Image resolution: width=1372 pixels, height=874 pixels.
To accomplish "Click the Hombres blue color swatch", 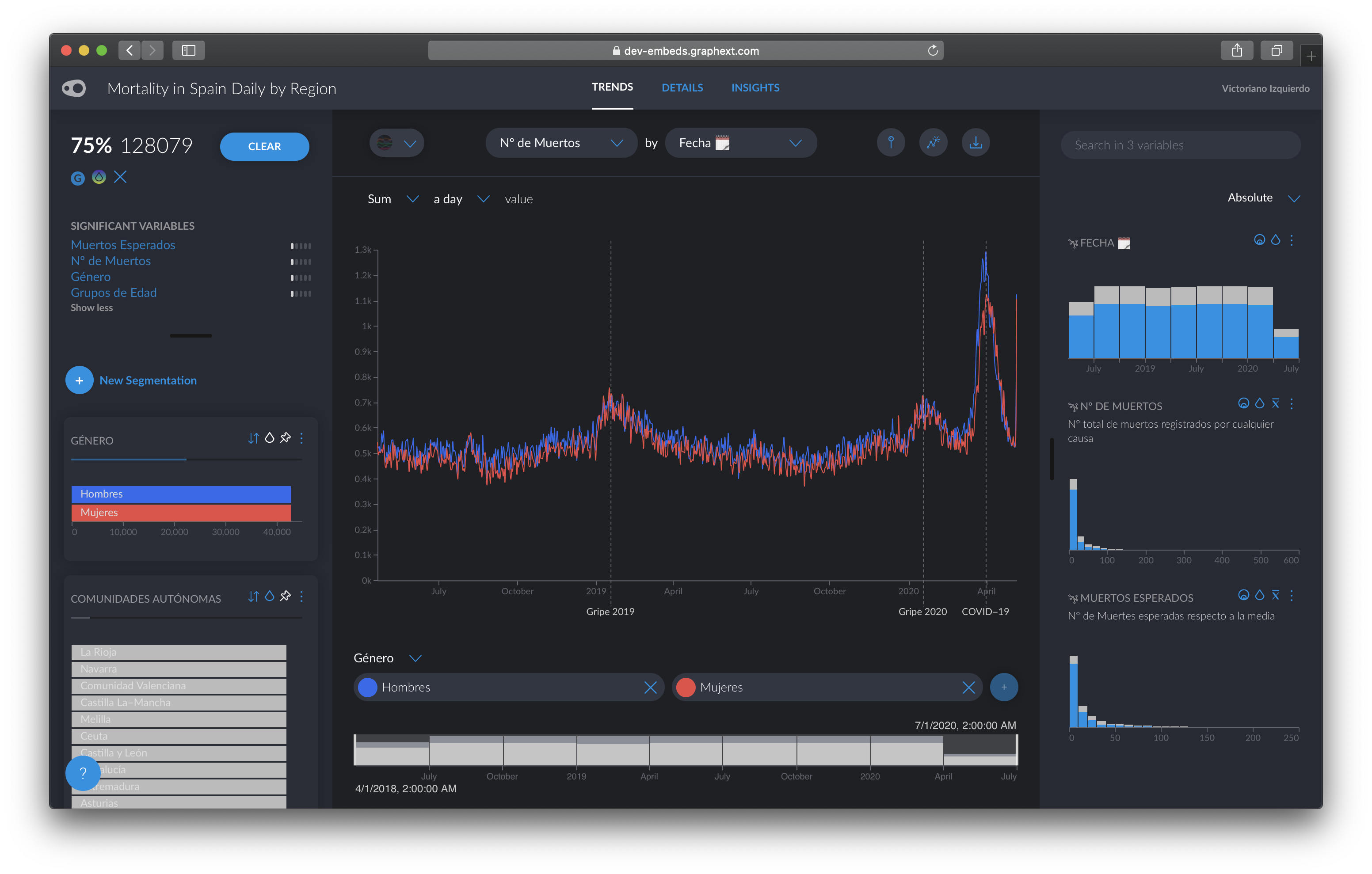I will (367, 688).
